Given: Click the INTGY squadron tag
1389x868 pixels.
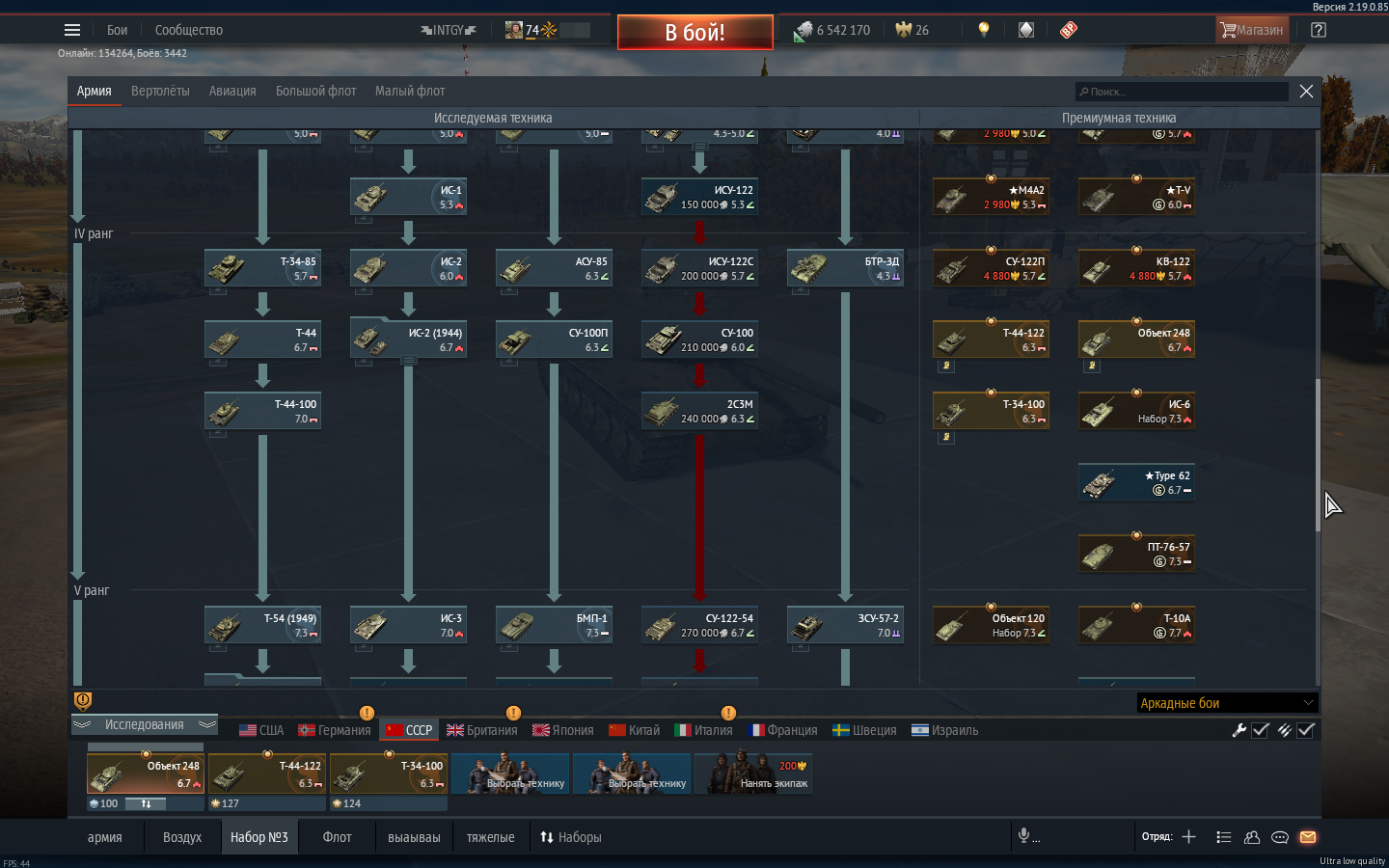Looking at the screenshot, I should (x=449, y=30).
